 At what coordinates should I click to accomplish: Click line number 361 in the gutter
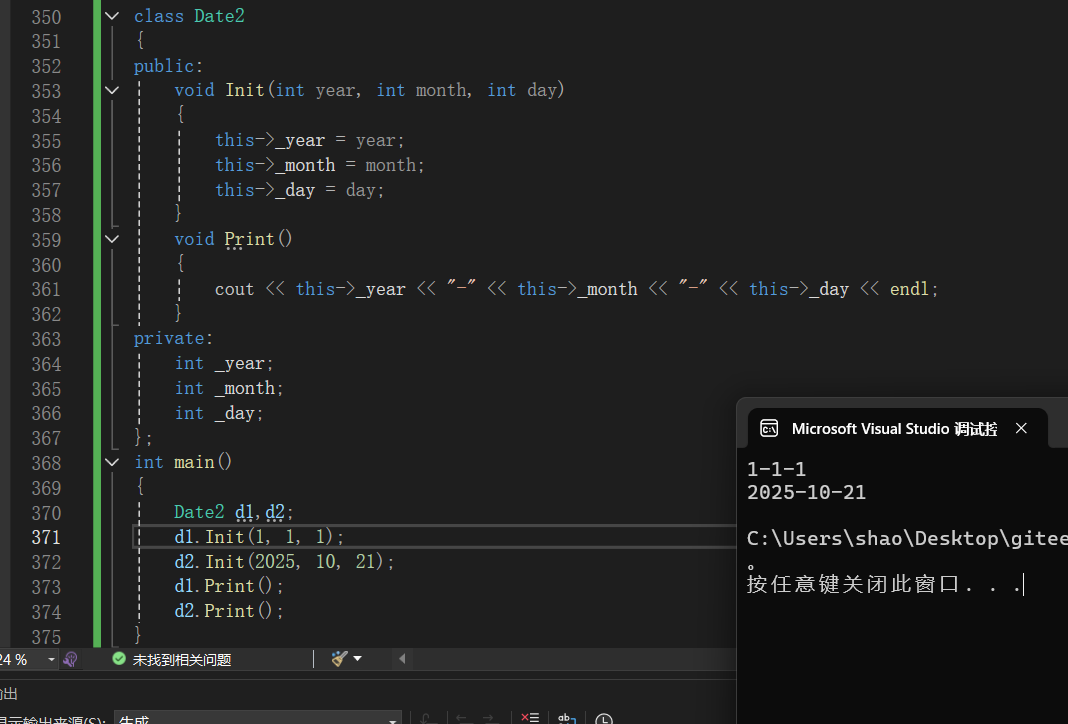pyautogui.click(x=46, y=289)
